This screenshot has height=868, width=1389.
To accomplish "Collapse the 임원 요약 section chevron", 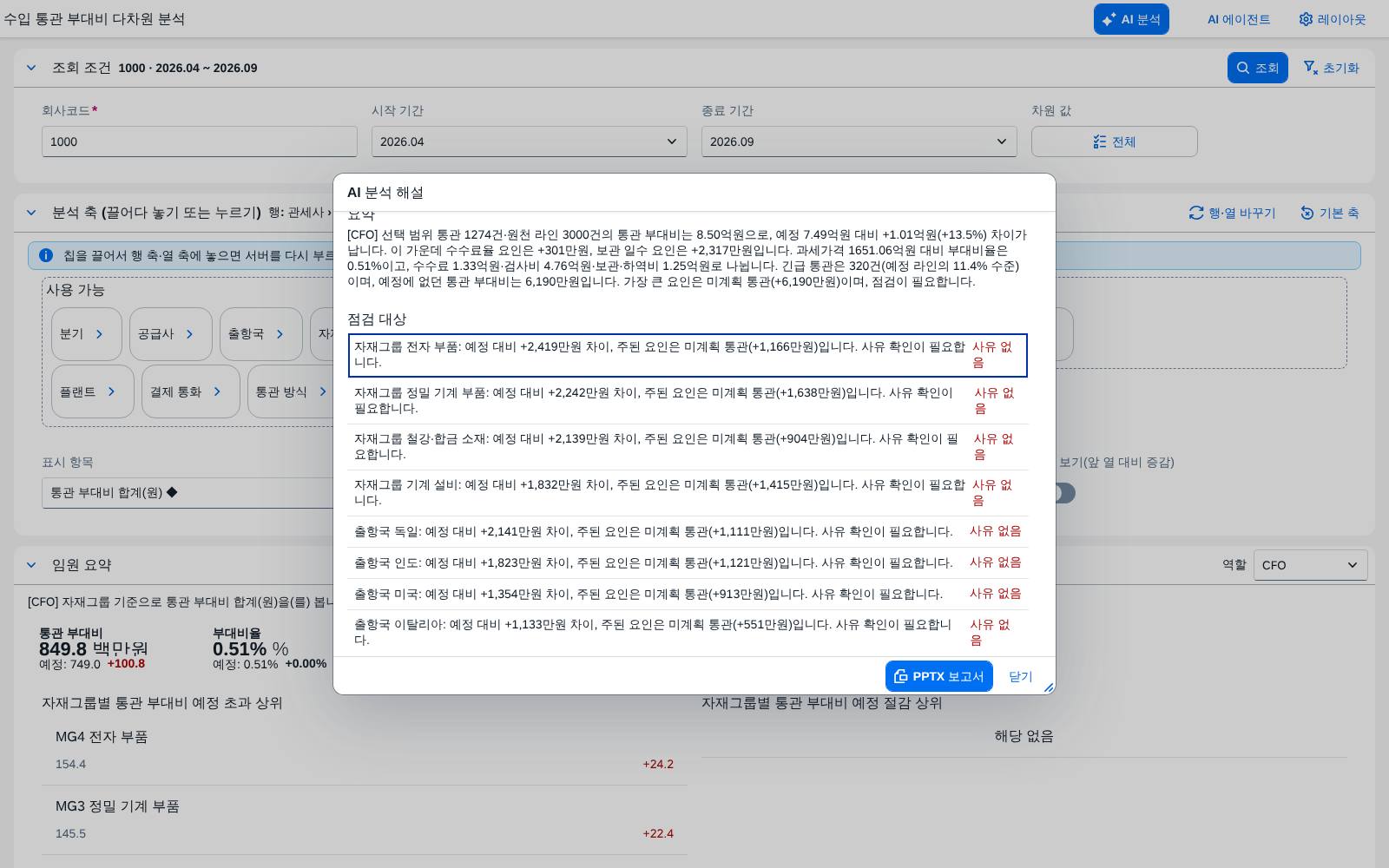I will (31, 565).
